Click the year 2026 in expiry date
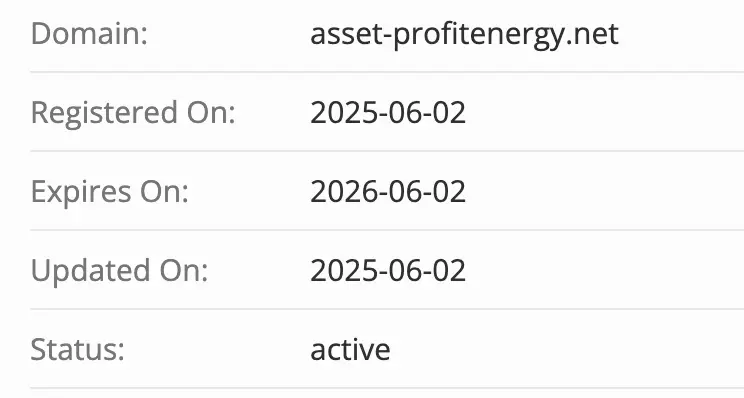 (x=342, y=192)
